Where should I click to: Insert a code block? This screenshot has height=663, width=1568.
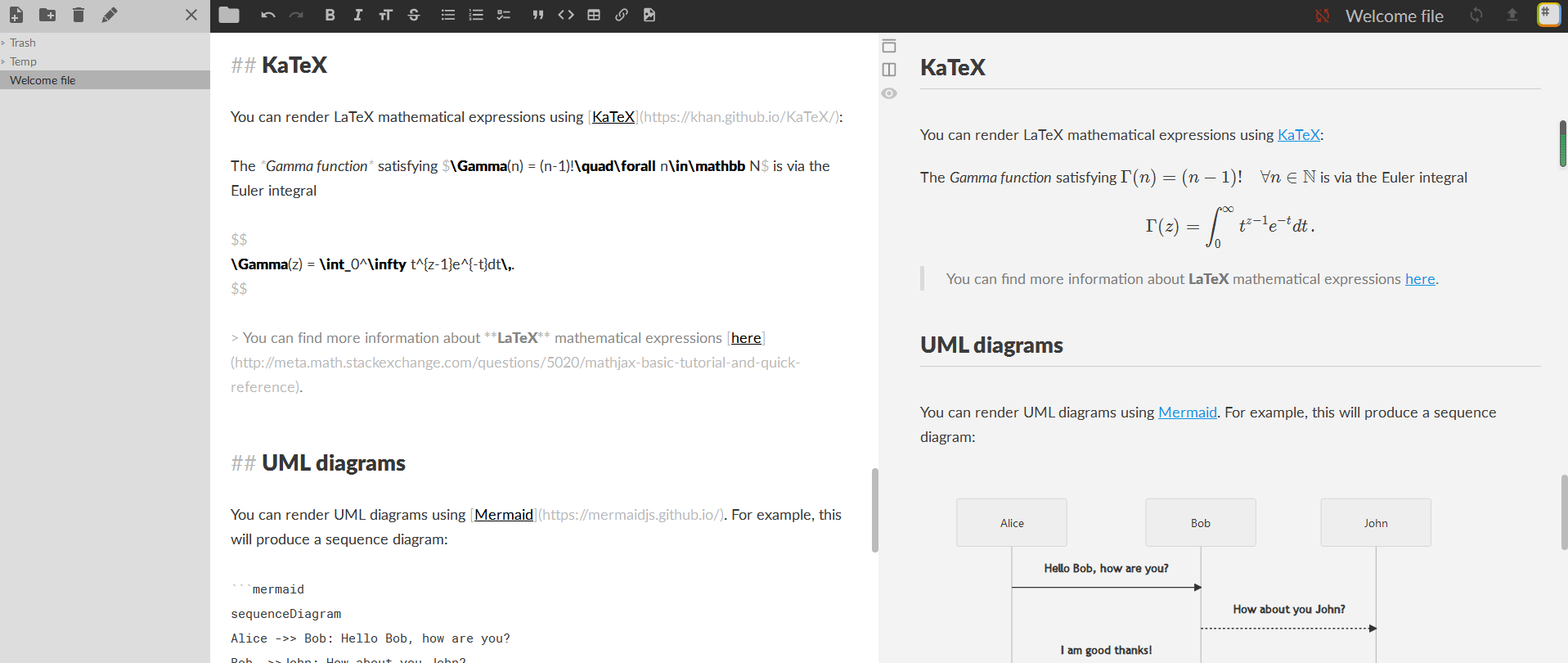click(x=566, y=15)
